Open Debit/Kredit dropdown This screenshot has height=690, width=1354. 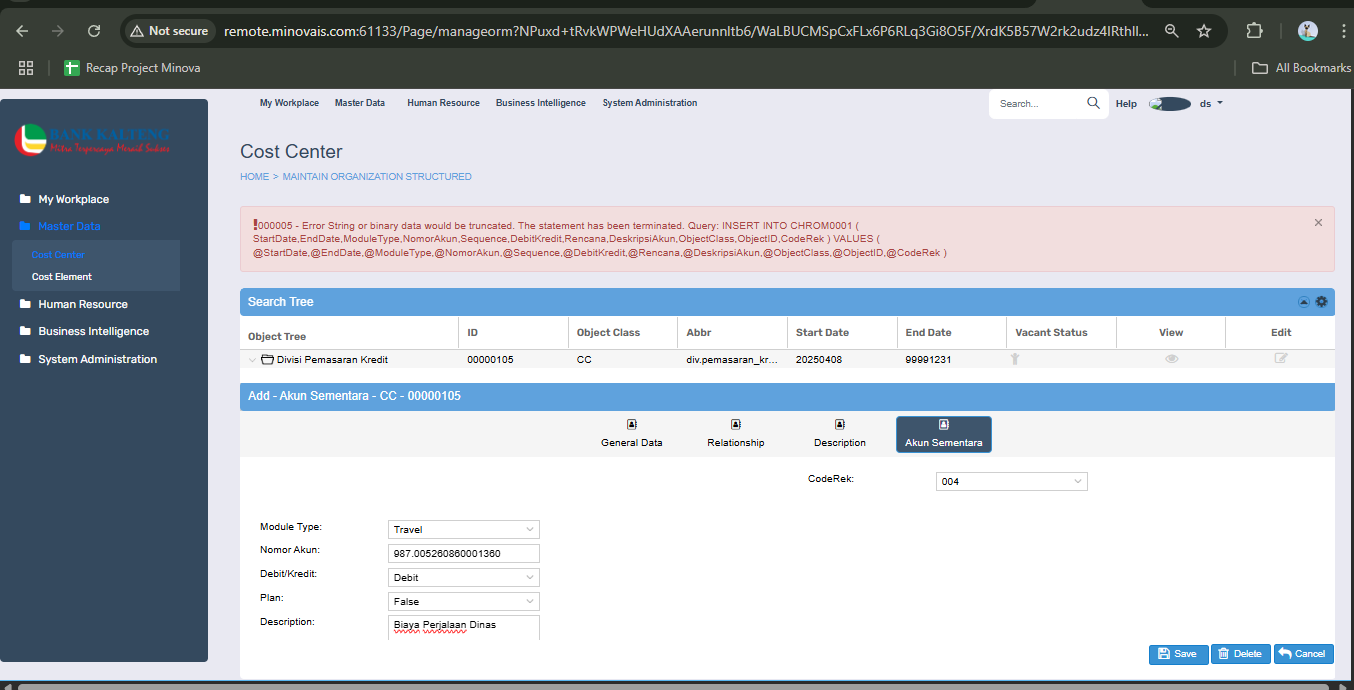point(464,577)
